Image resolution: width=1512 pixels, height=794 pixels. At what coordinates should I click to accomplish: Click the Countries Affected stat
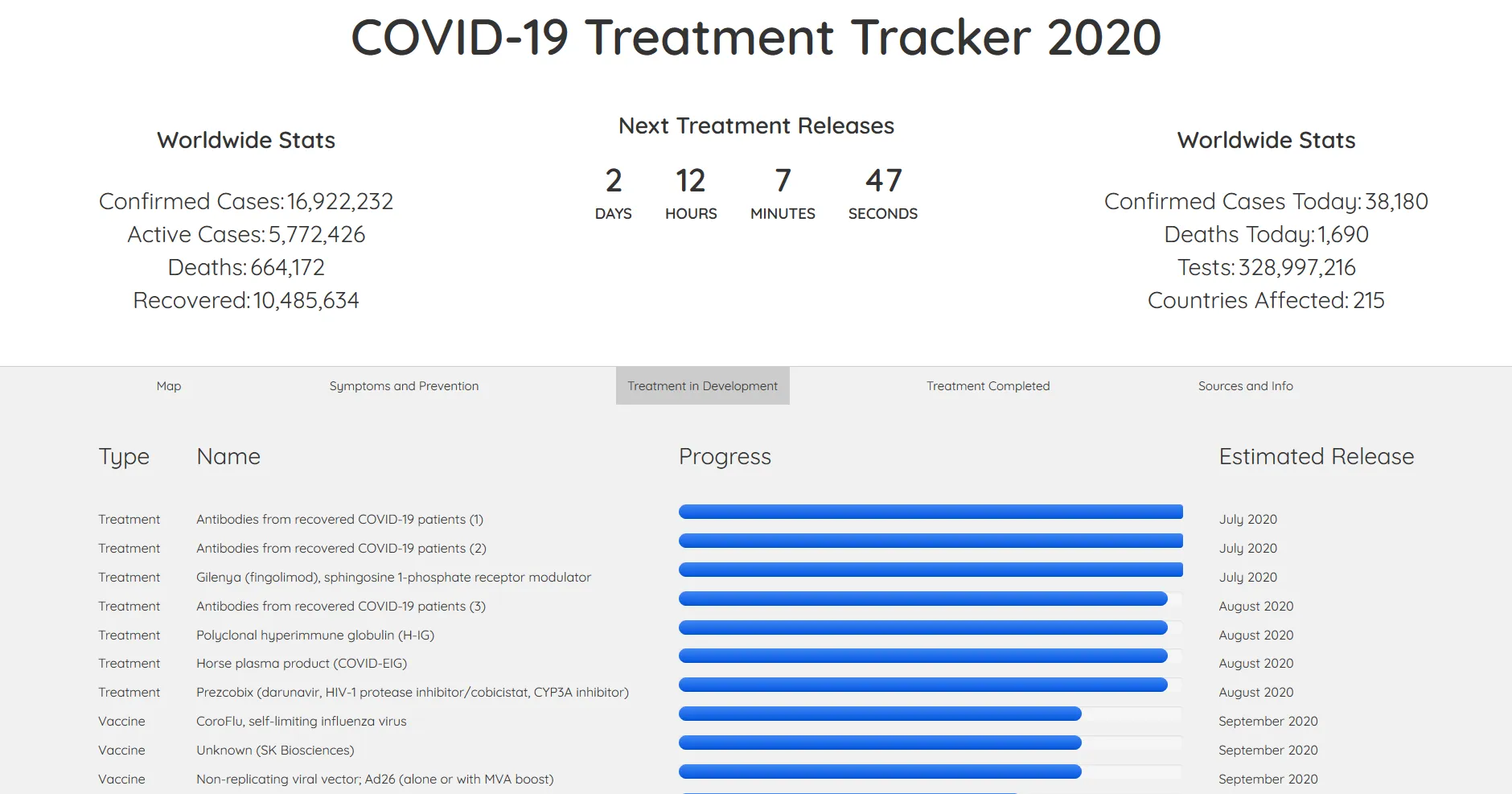point(1266,300)
